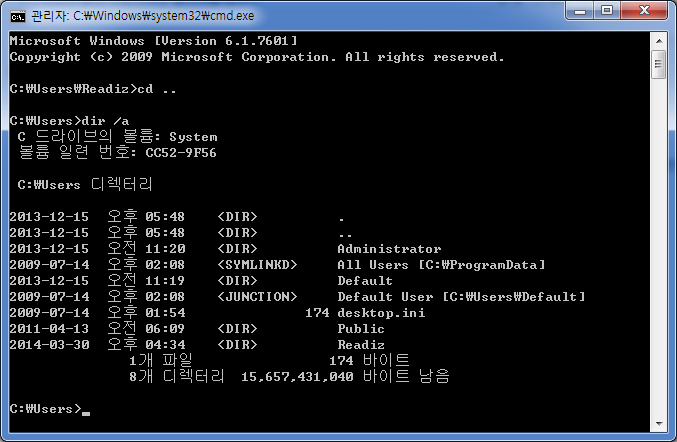
Task: Click the Administrator directory entry
Action: pos(389,249)
